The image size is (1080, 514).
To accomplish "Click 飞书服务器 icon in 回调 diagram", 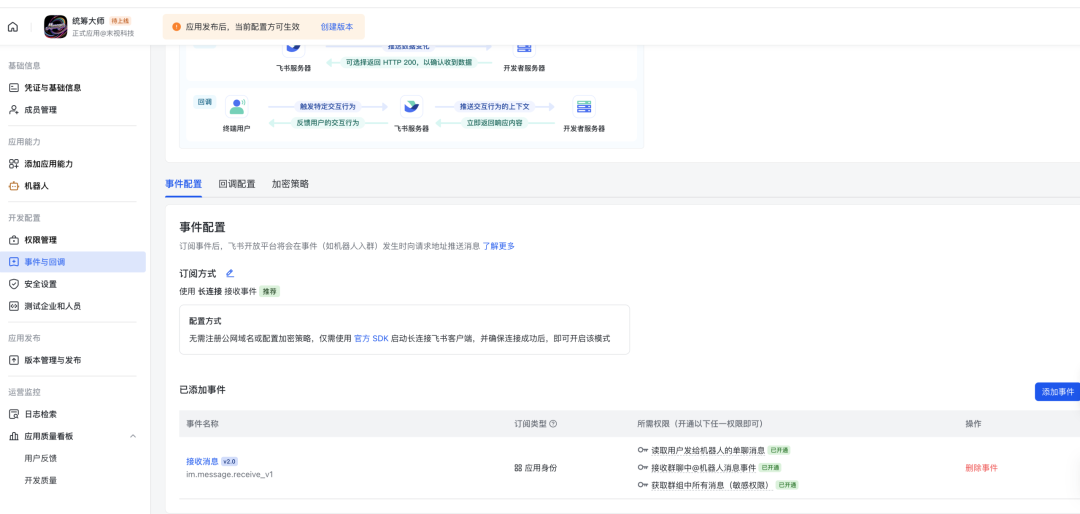I will point(411,107).
